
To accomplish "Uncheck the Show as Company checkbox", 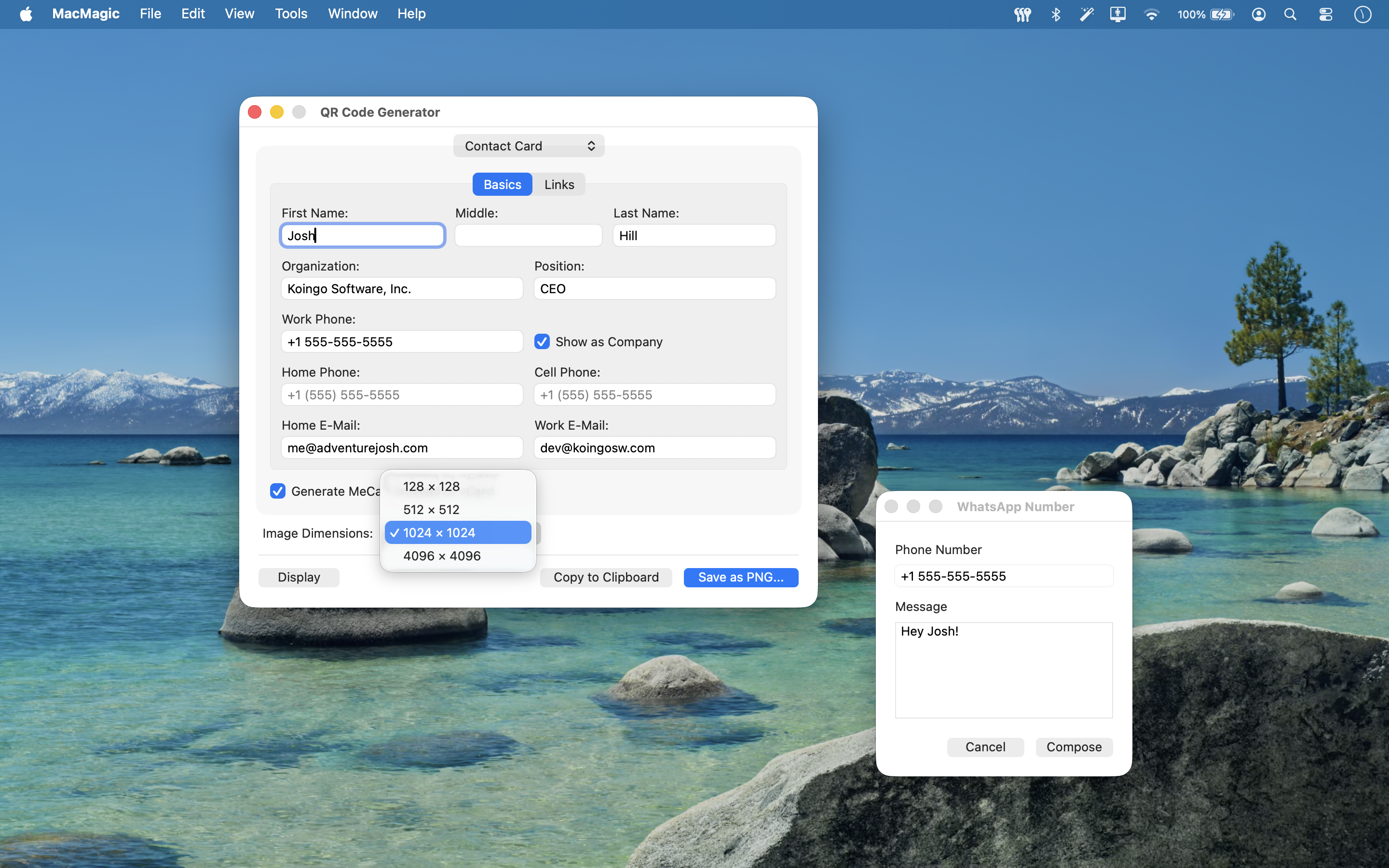I will [x=542, y=341].
